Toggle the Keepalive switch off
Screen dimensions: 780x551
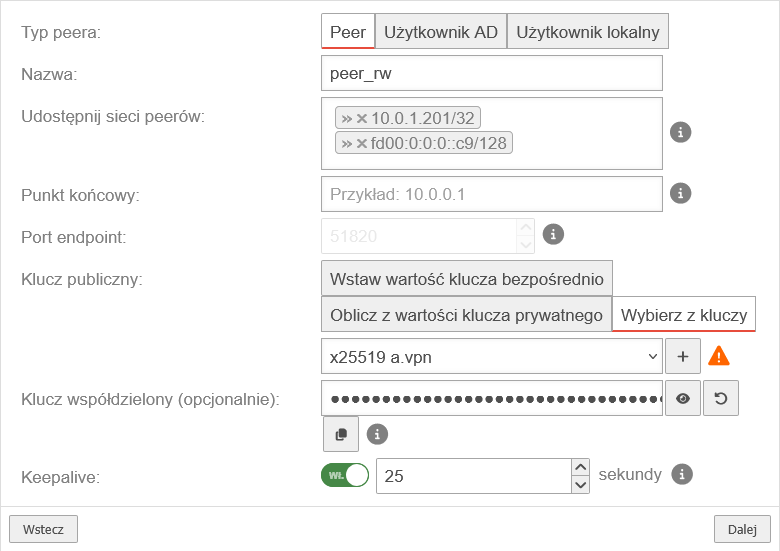345,475
